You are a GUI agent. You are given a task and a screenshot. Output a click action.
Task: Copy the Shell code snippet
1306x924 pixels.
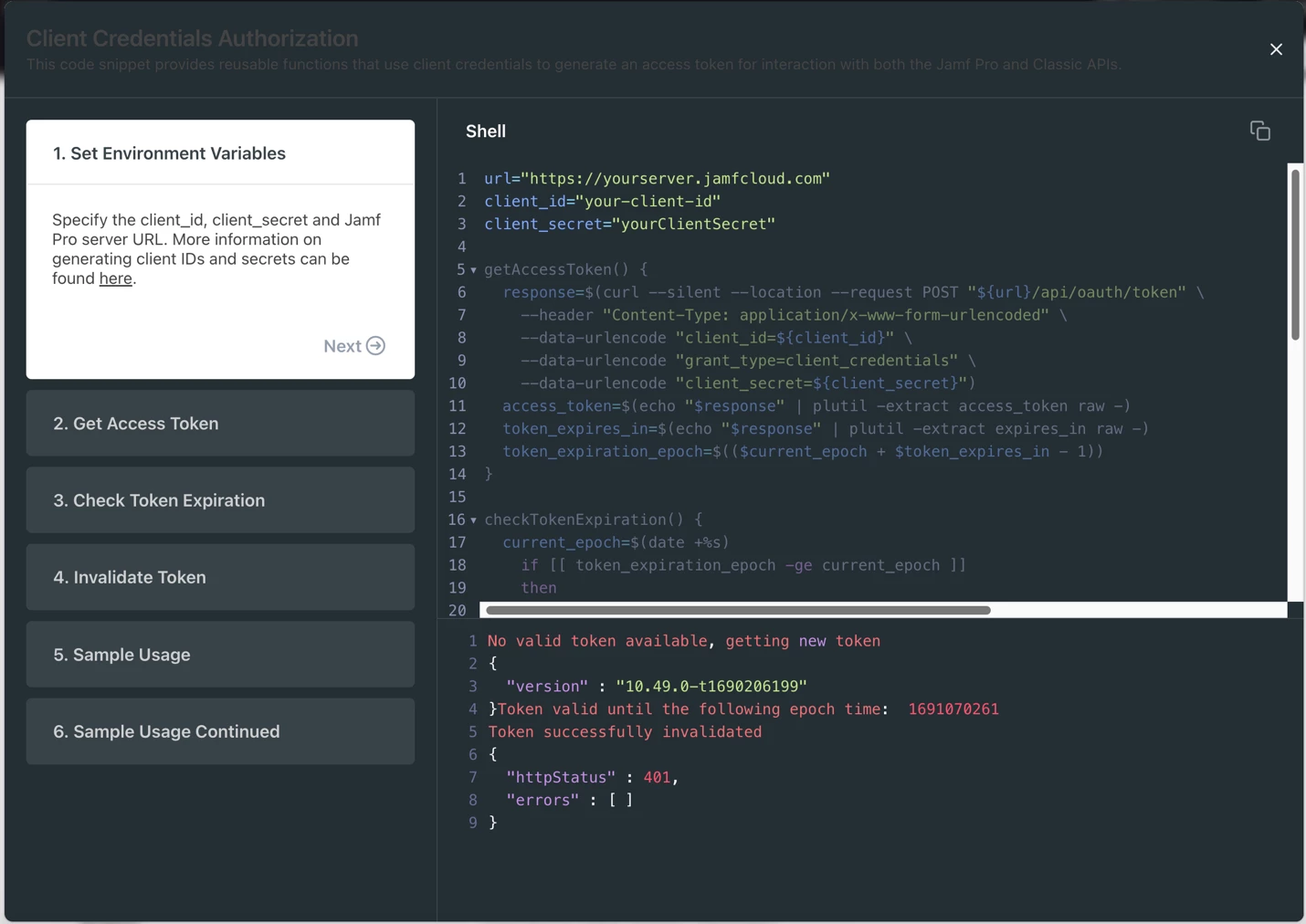(1259, 131)
